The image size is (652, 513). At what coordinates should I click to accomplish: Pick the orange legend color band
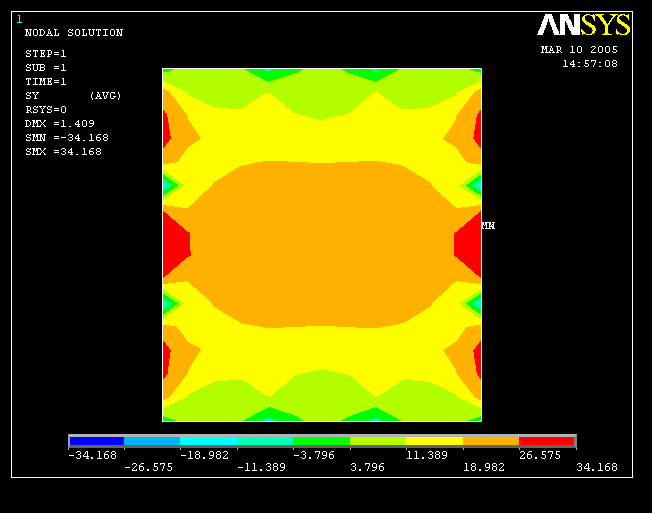491,441
